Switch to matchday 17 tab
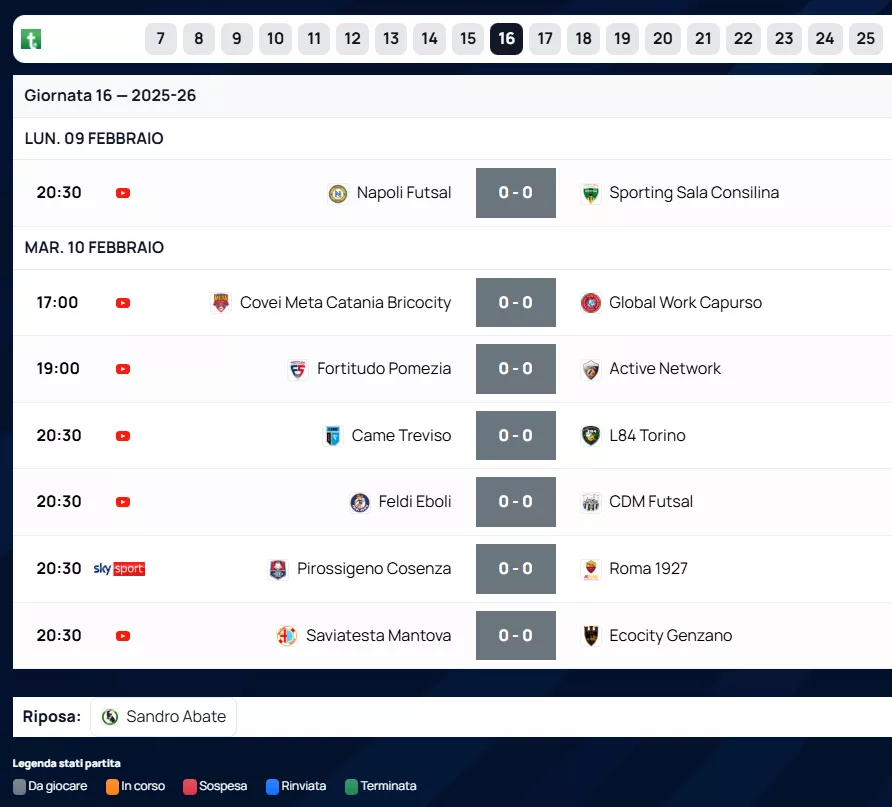This screenshot has height=807, width=892. click(x=545, y=39)
